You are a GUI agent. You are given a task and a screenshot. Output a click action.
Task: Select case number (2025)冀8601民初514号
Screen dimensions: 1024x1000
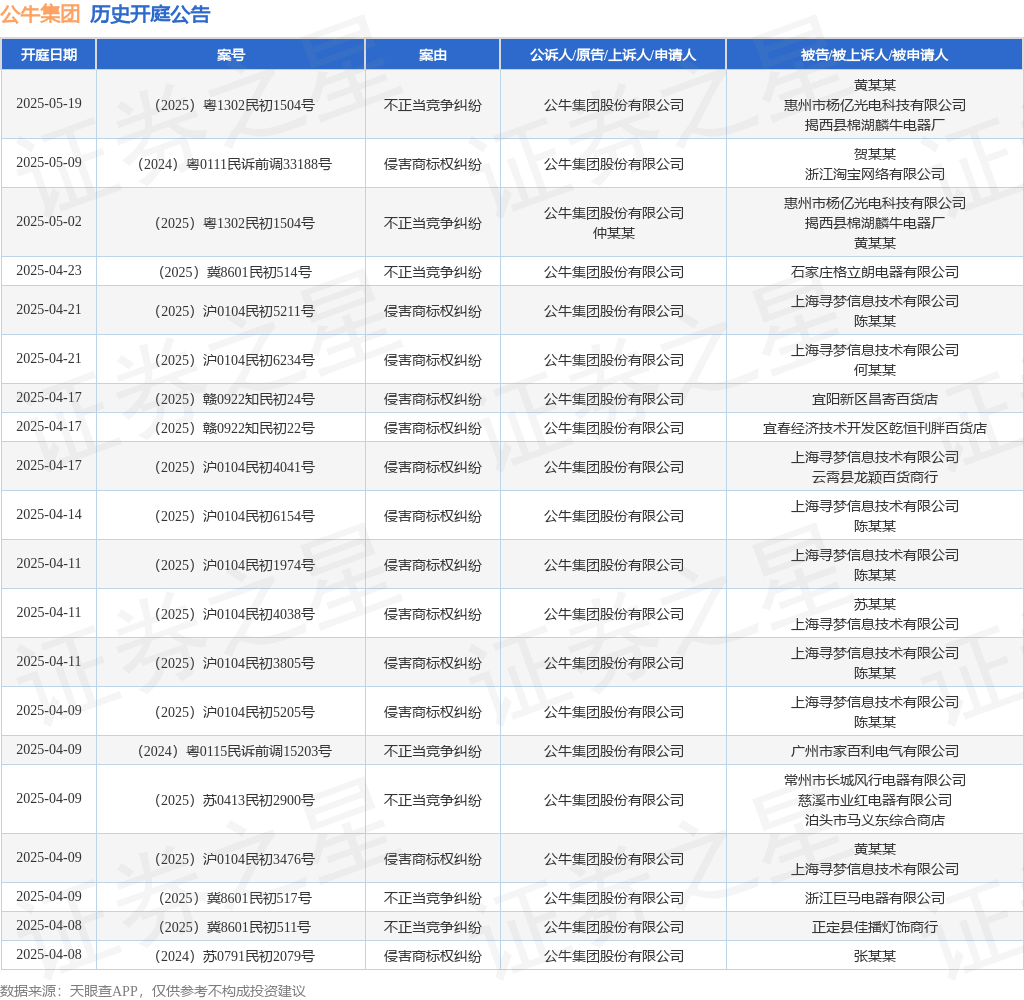tap(234, 272)
